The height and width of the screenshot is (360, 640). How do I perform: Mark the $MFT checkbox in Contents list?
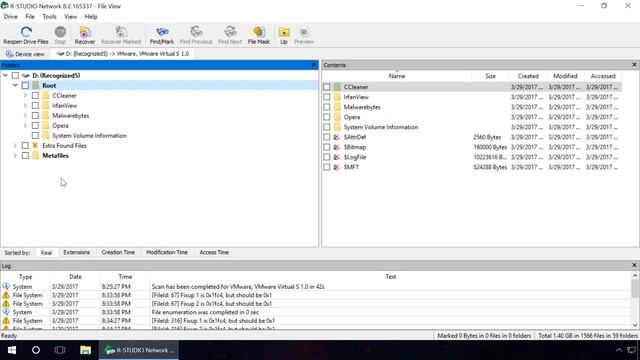(327, 167)
